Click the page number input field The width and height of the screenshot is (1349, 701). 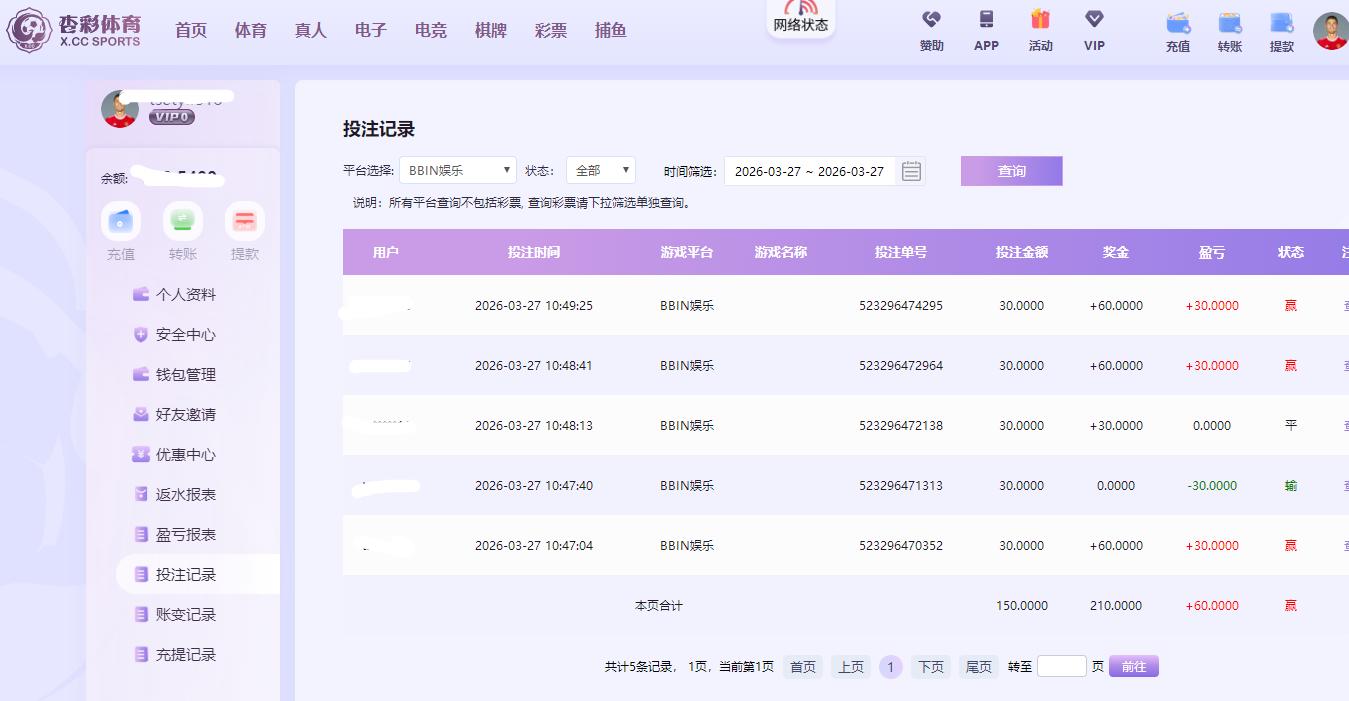pyautogui.click(x=1061, y=666)
